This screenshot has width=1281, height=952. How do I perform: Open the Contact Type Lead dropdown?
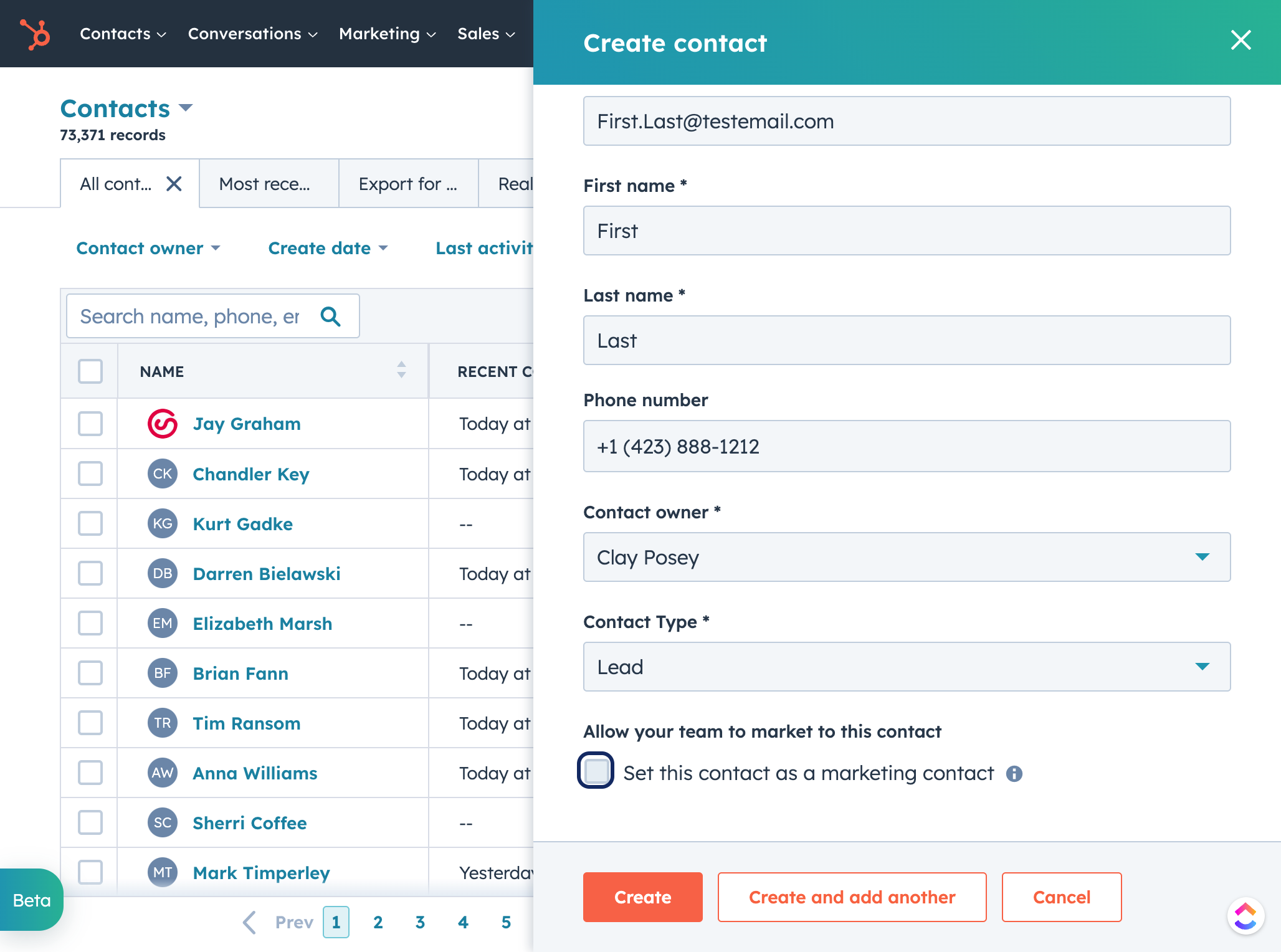pyautogui.click(x=907, y=667)
